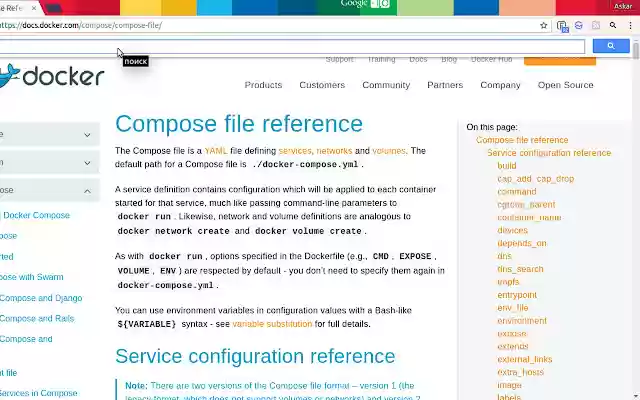Open the Chrome three-dot menu
The image size is (640, 400).
(630, 25)
